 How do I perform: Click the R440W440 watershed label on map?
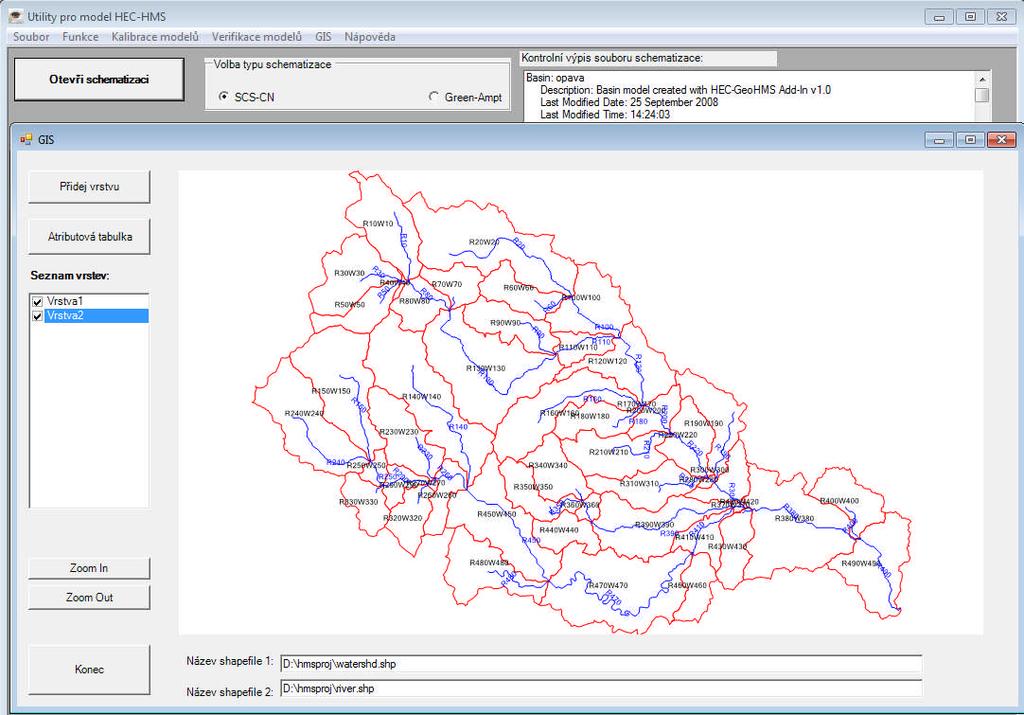(x=559, y=530)
